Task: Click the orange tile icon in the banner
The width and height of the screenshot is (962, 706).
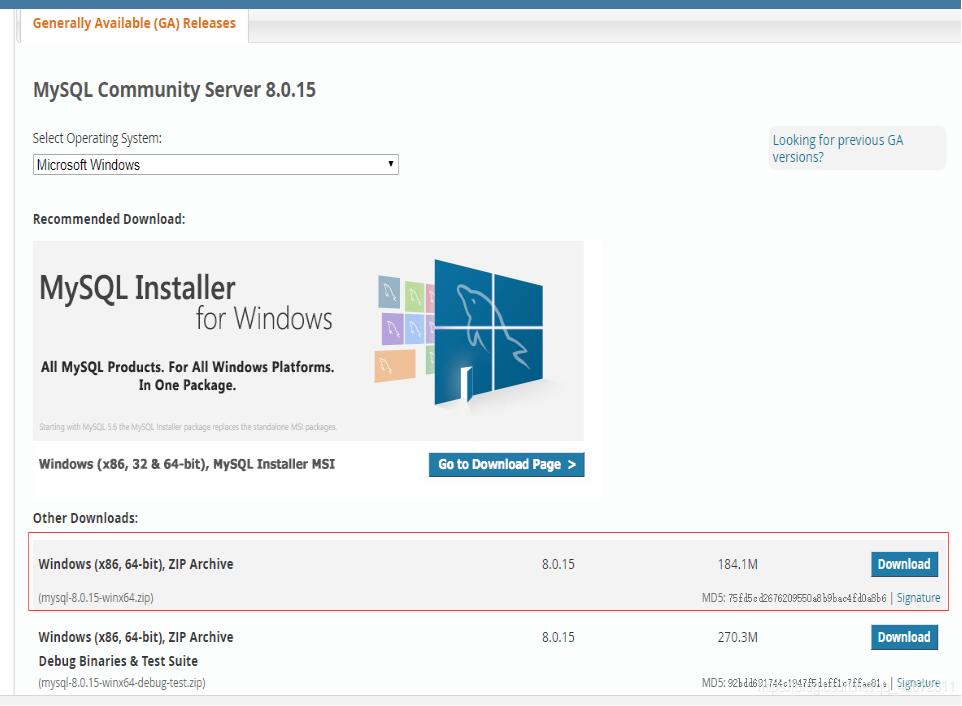Action: [394, 365]
